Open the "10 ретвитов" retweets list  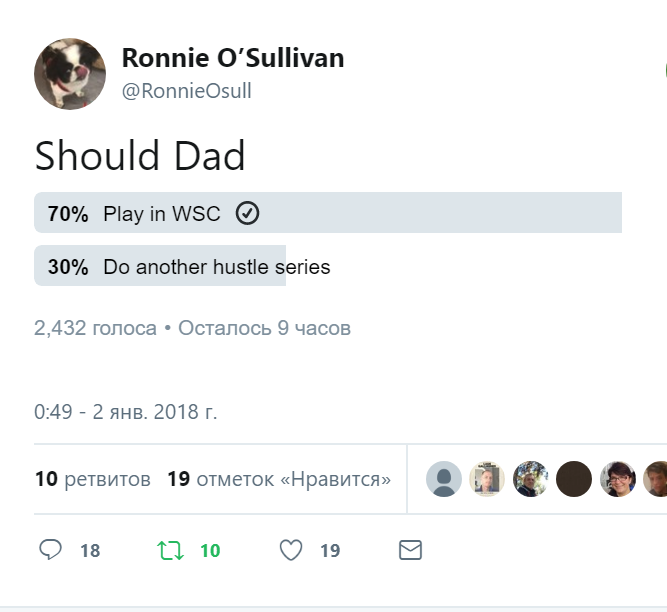[92, 479]
